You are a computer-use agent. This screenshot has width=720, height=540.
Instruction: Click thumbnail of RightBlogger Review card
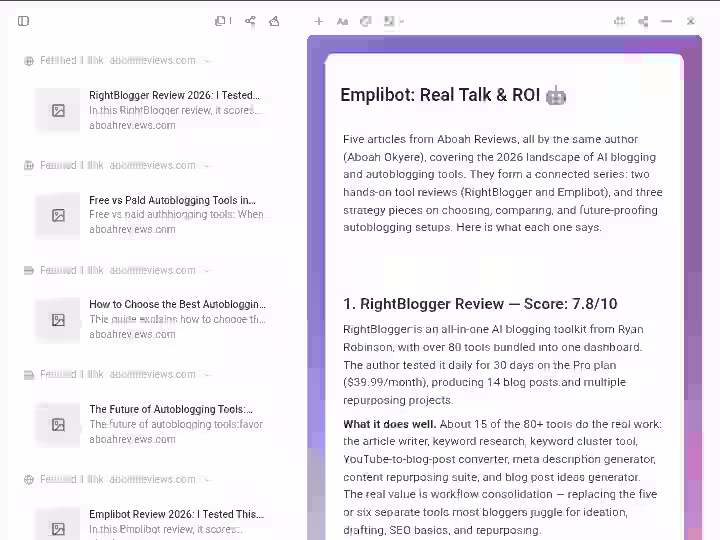[58, 110]
